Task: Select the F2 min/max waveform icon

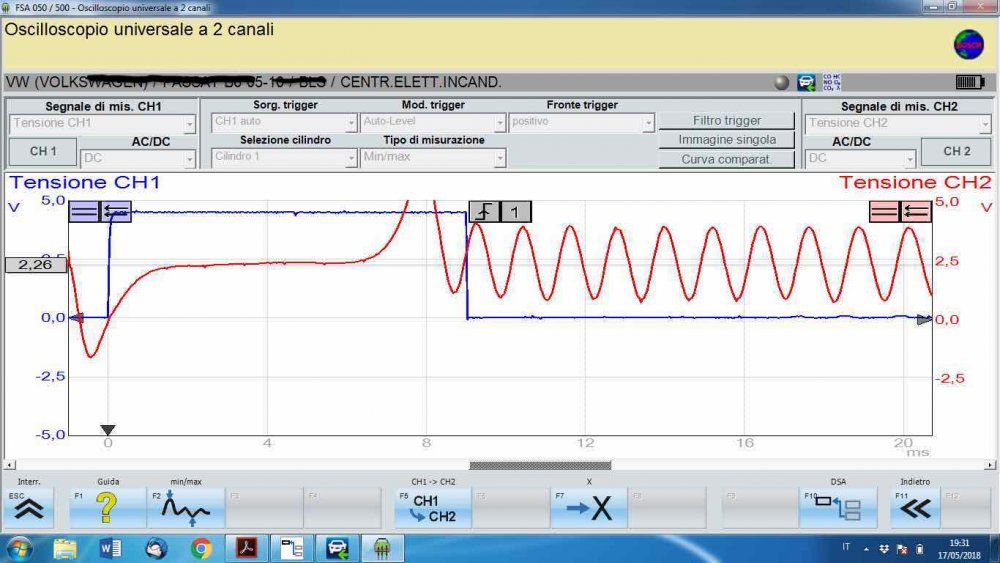Action: point(185,508)
